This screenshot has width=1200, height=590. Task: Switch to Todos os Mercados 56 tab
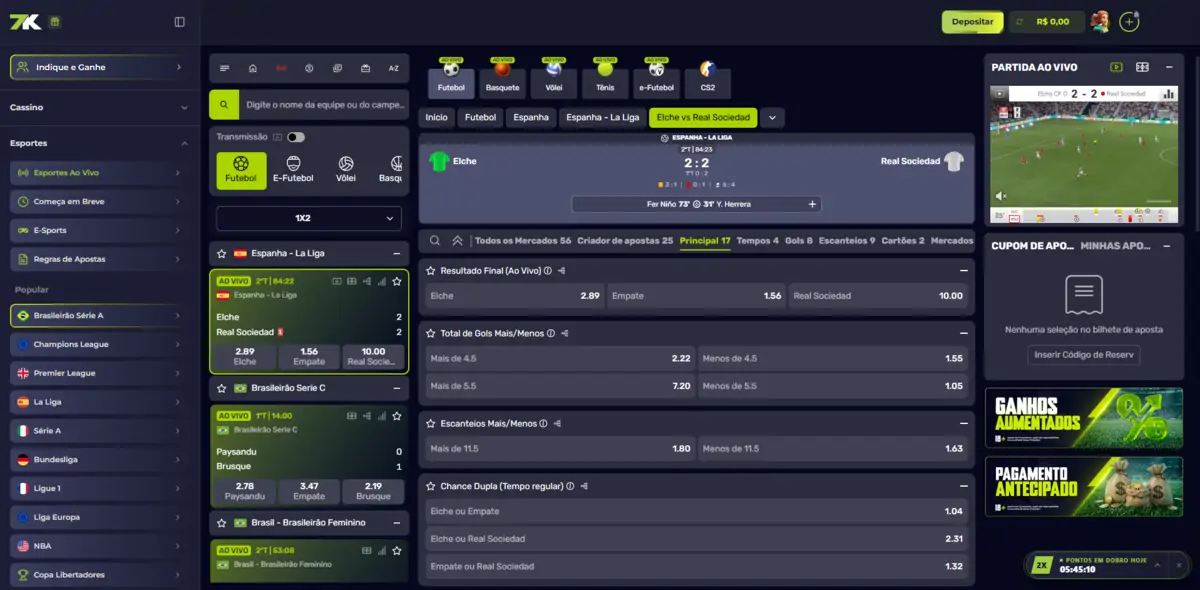523,240
